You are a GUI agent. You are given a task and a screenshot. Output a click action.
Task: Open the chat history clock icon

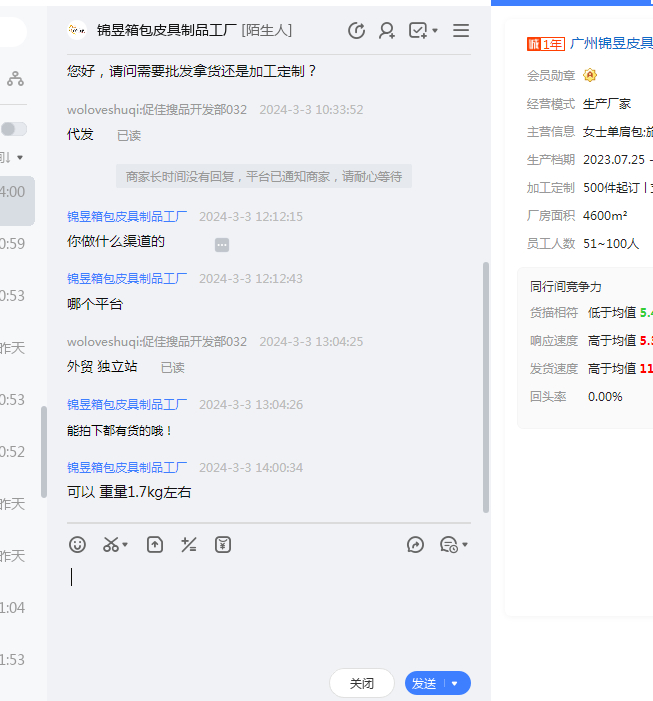pos(448,544)
